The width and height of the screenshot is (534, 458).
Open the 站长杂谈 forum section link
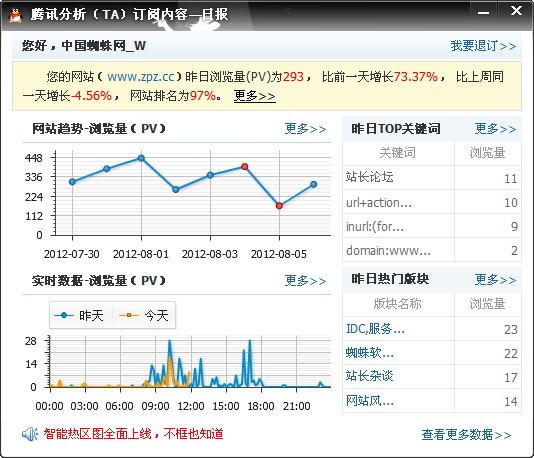coord(370,376)
